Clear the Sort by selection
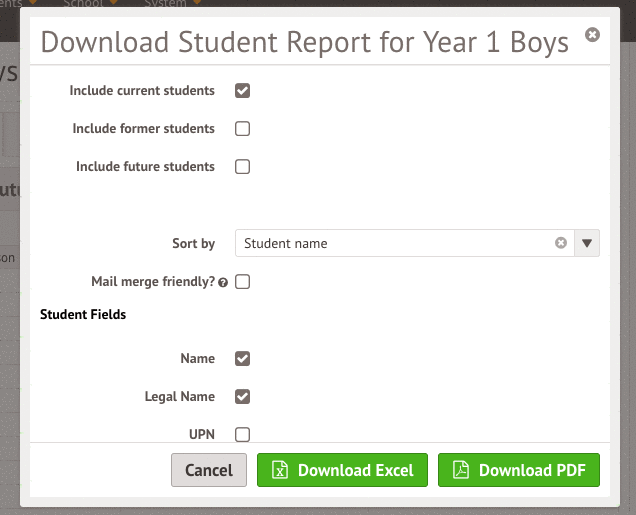This screenshot has height=515, width=636. (561, 243)
